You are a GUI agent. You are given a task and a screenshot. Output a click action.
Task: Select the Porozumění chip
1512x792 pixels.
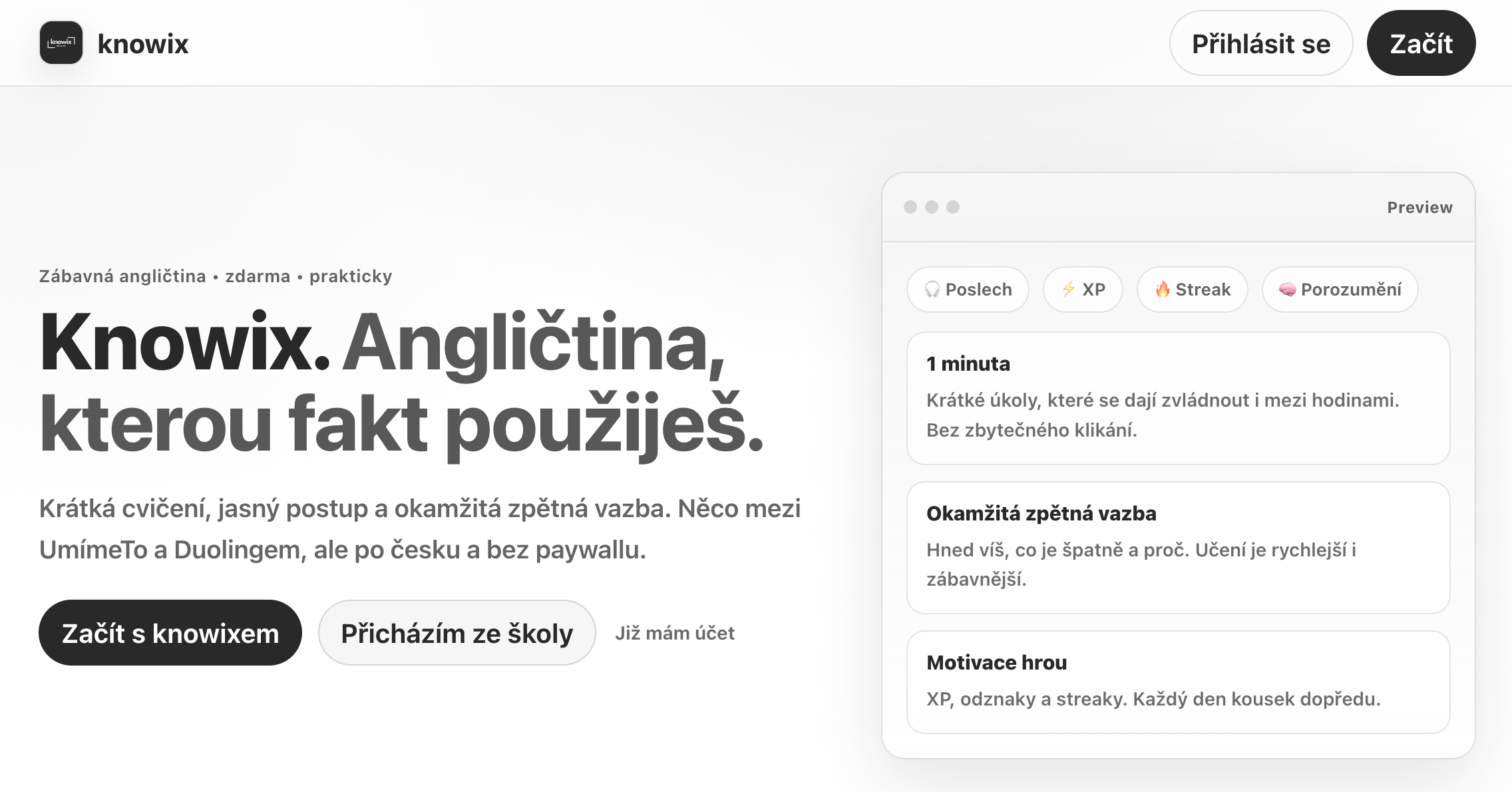(x=1340, y=290)
